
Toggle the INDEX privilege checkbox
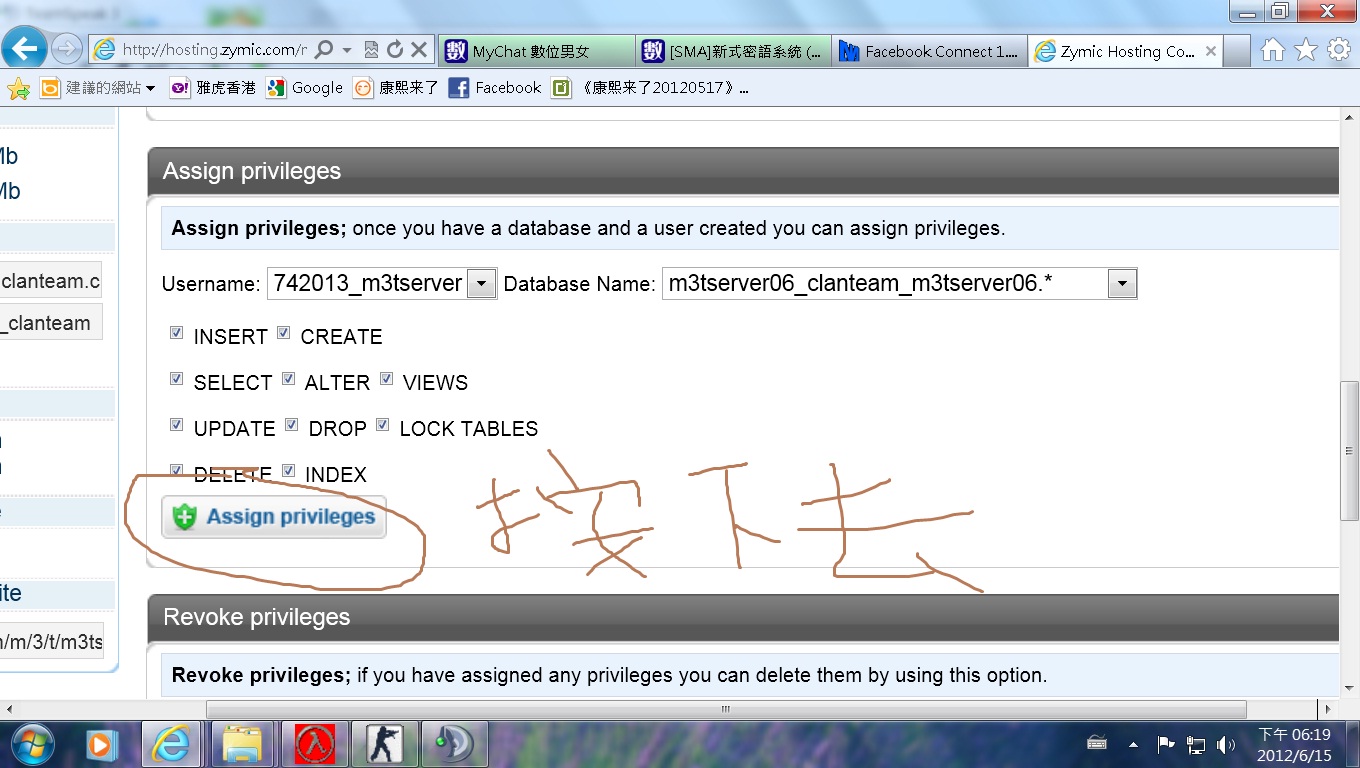(x=289, y=471)
